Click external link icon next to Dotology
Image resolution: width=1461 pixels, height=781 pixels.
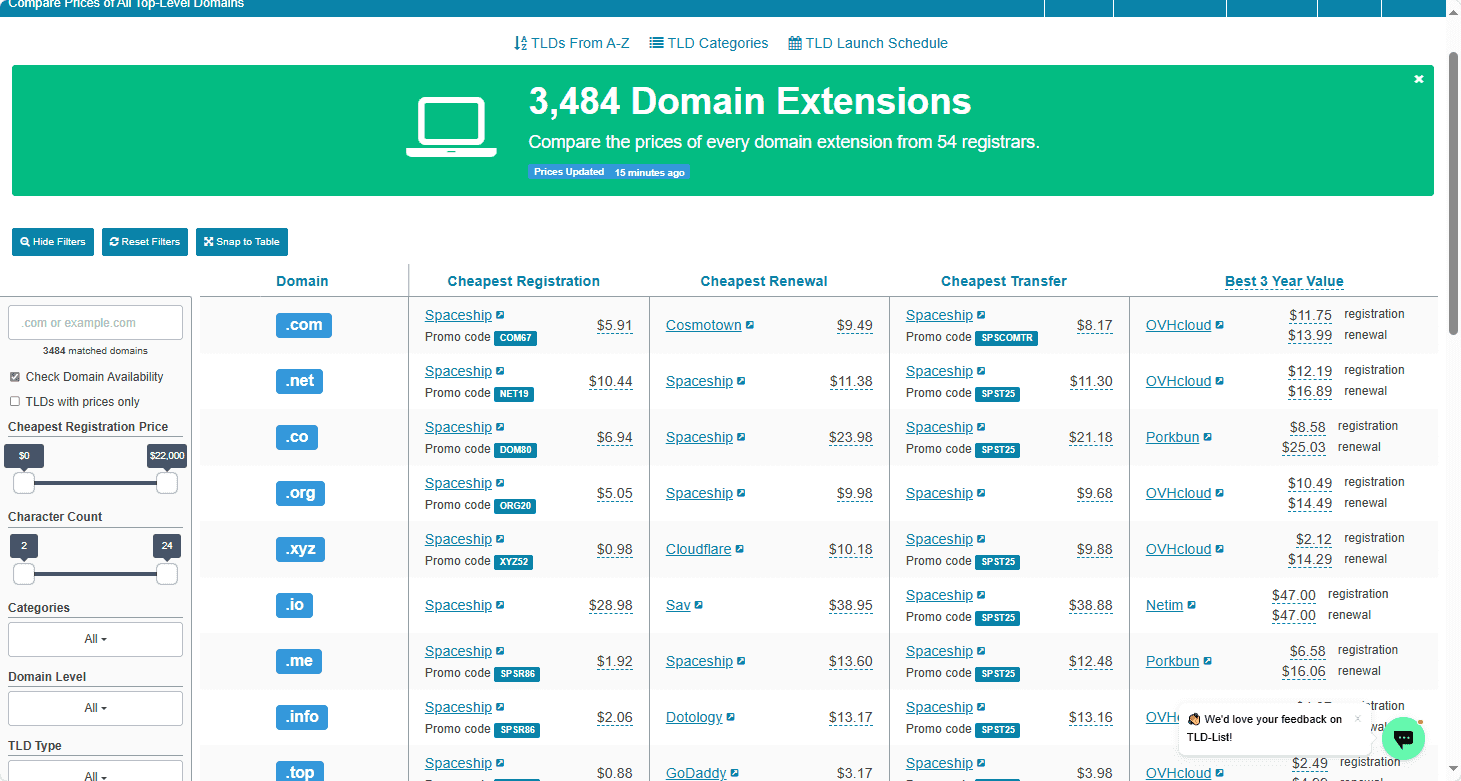[x=731, y=717]
